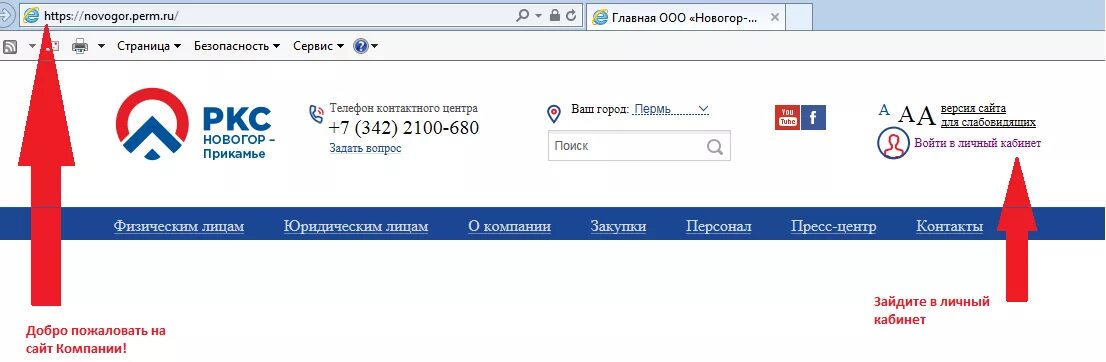Close the Главная ООО «Новогор tab
This screenshot has height=362, width=1106.
coord(774,17)
